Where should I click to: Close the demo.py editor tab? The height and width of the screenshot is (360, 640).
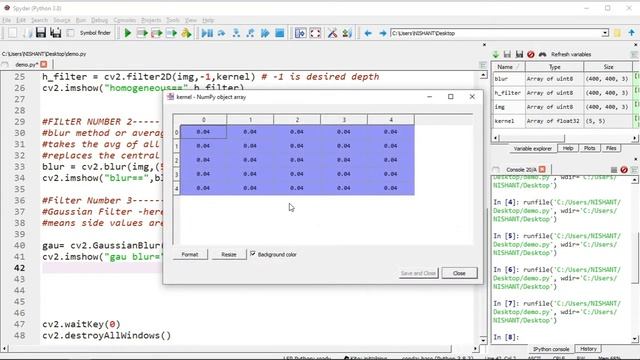(x=44, y=64)
